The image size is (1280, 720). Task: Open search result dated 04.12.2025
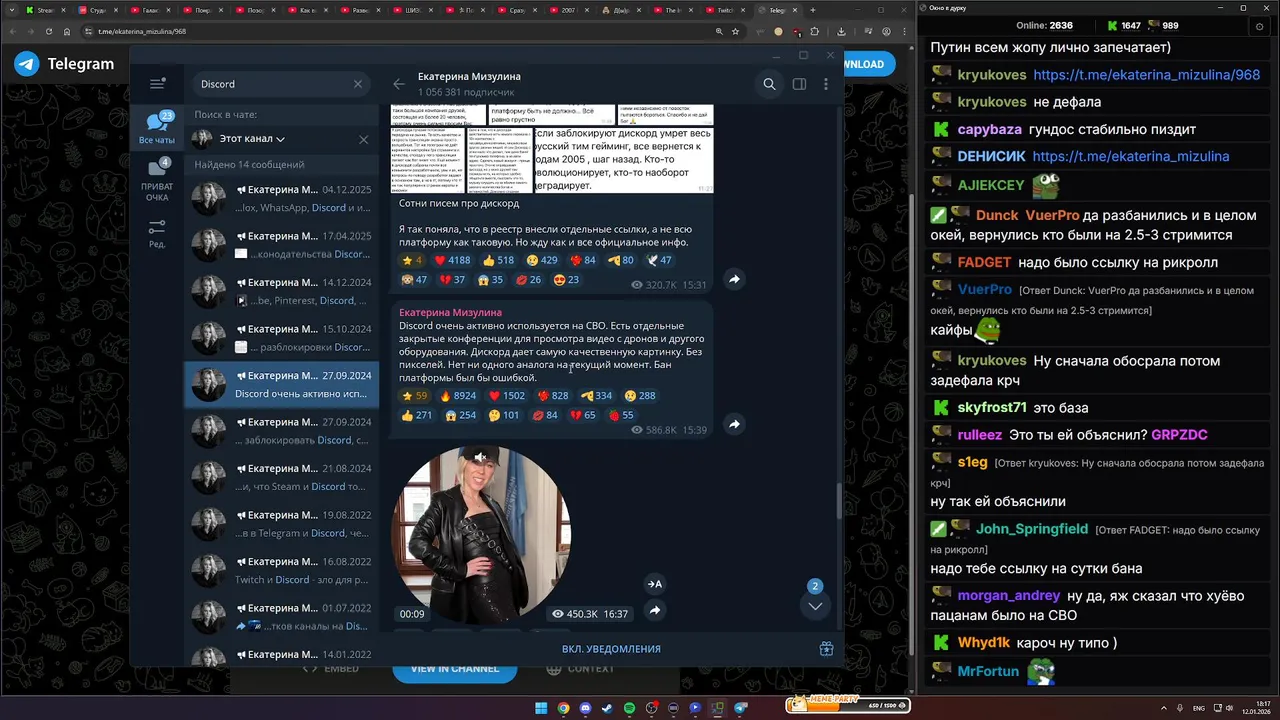coord(282,198)
